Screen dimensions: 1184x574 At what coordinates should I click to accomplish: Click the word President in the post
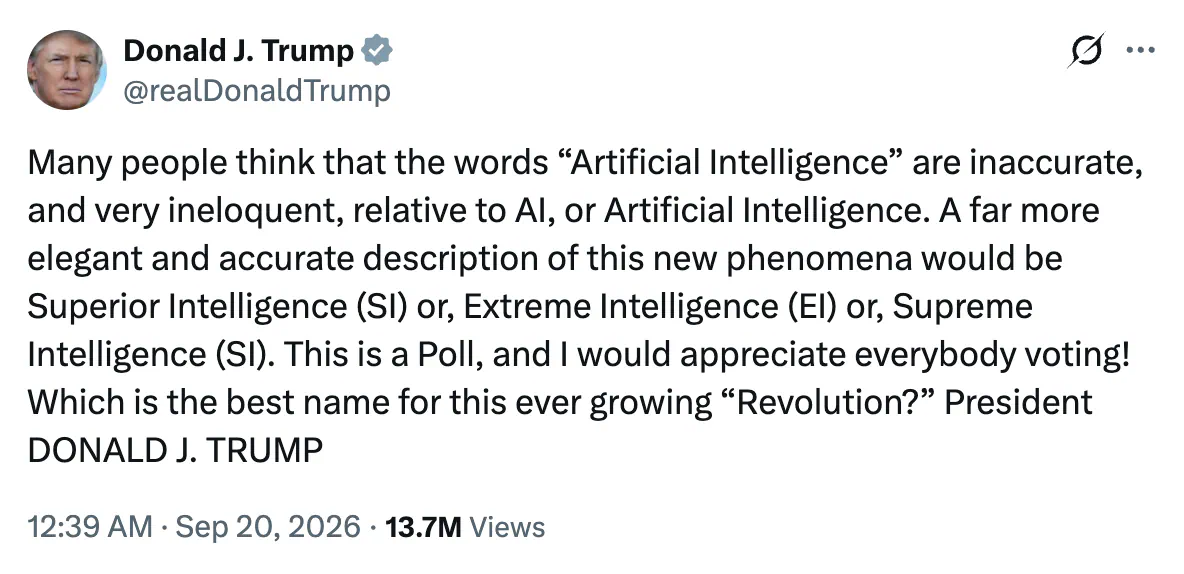point(1019,403)
